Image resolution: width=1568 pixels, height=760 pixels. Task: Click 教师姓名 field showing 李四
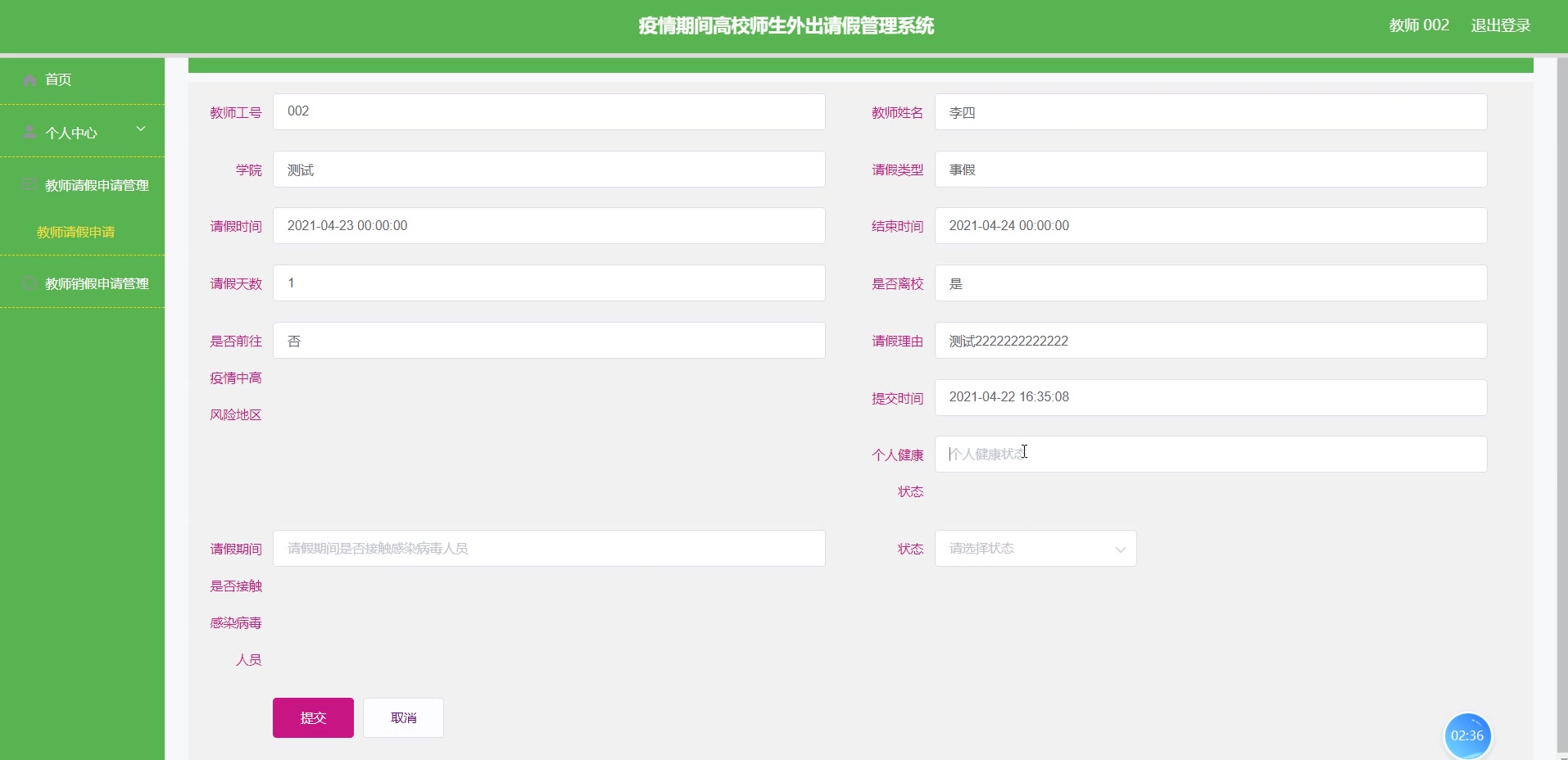point(1211,111)
